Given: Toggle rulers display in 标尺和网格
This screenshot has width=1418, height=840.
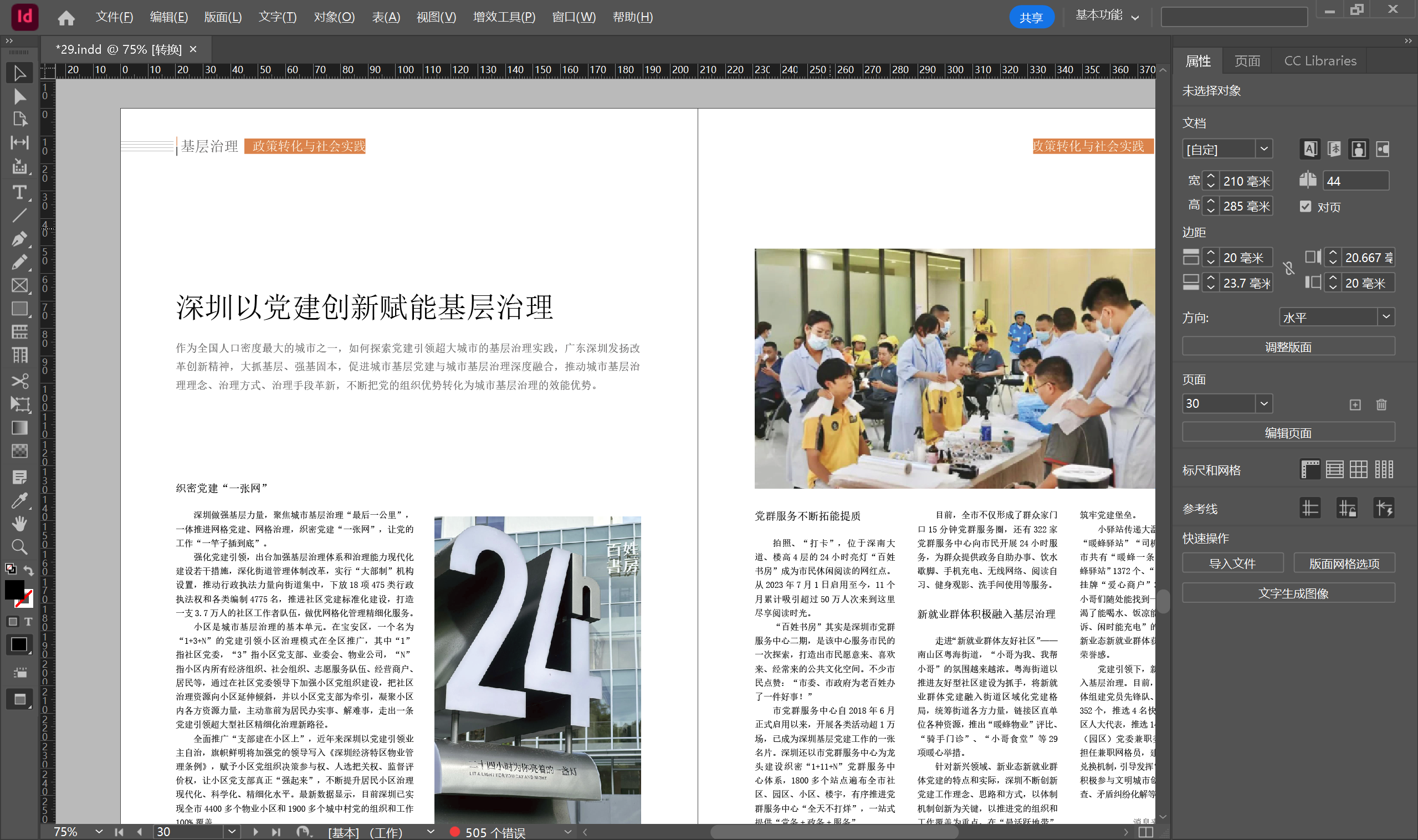Looking at the screenshot, I should (1310, 469).
